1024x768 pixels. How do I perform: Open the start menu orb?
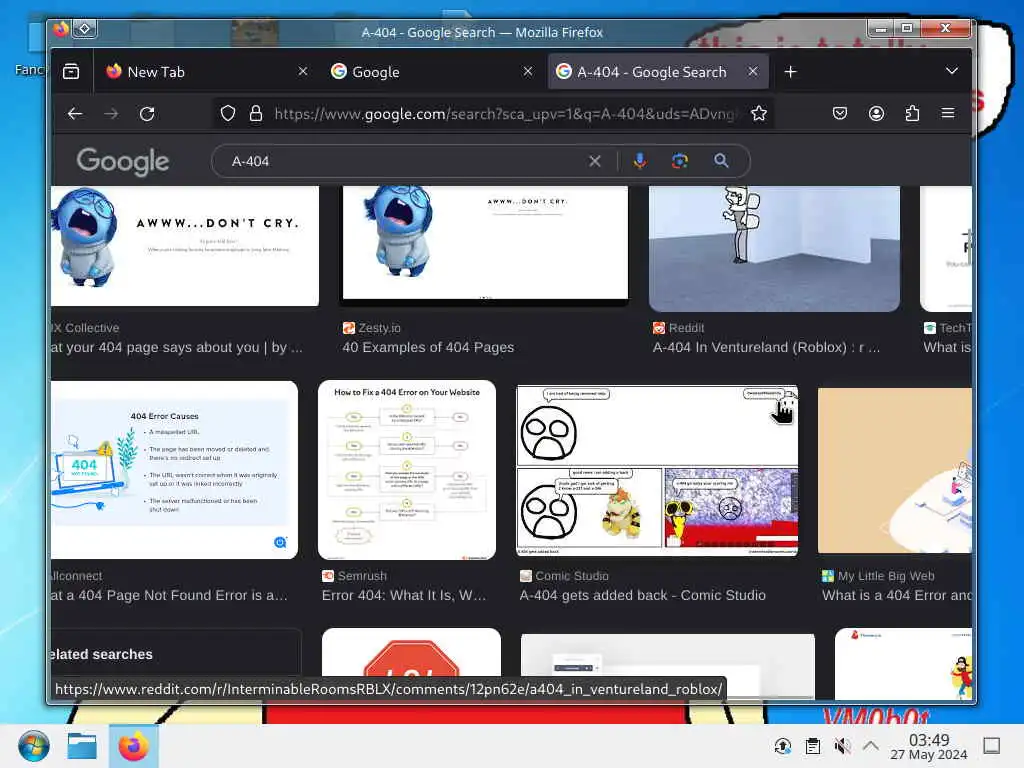pos(33,746)
